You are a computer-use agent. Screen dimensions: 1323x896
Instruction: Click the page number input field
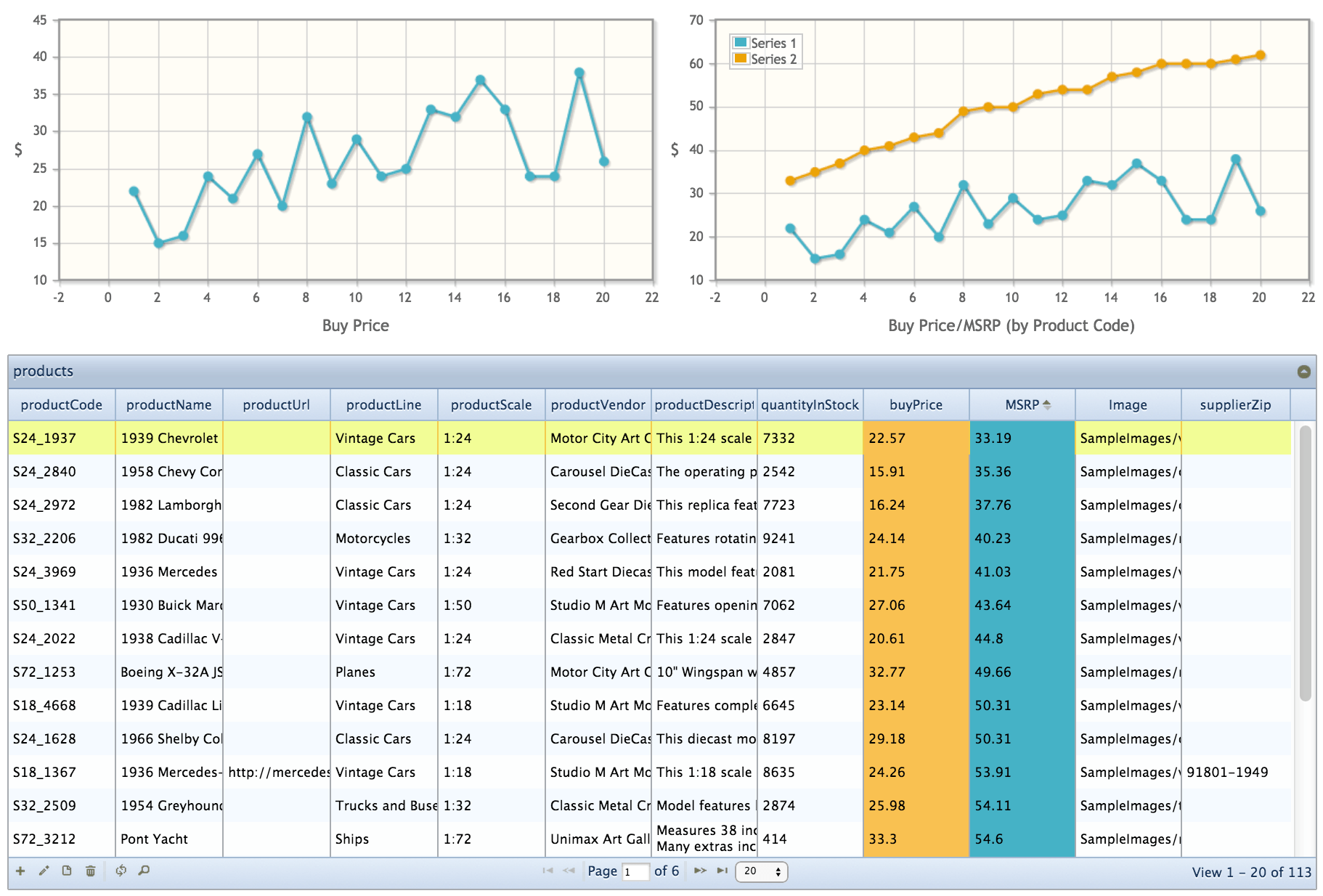click(x=635, y=871)
